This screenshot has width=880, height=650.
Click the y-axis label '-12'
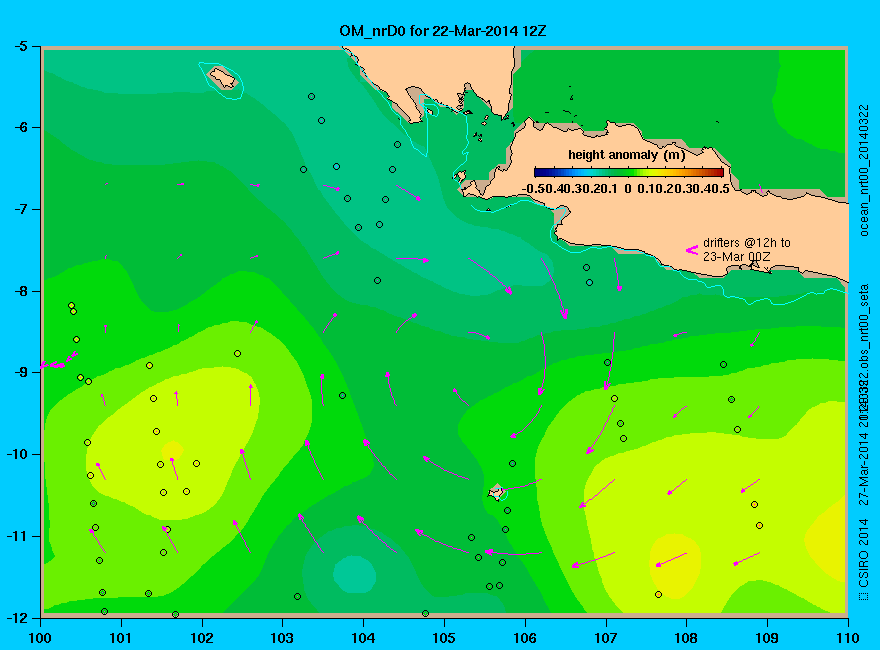click(17, 617)
